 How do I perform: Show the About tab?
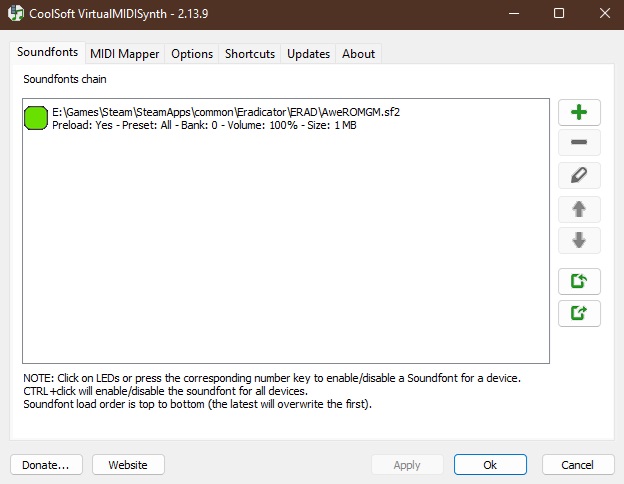tap(359, 54)
